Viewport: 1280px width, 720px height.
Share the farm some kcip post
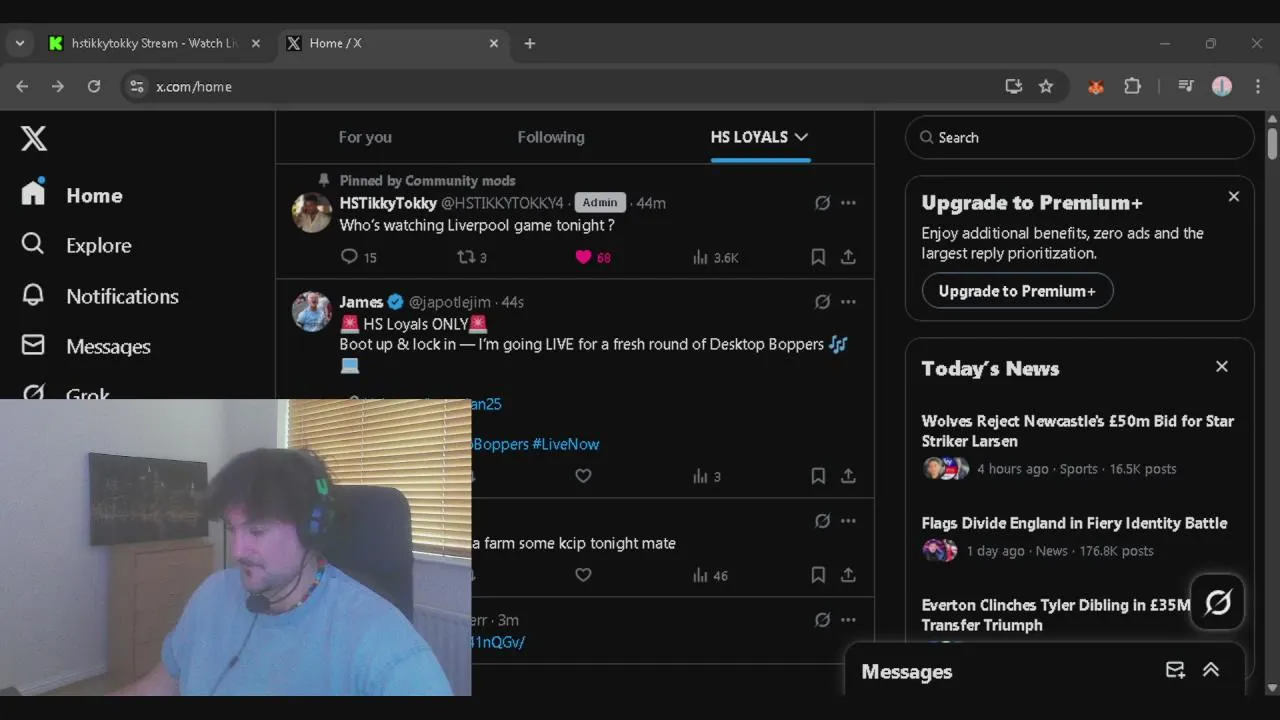pyautogui.click(x=848, y=575)
